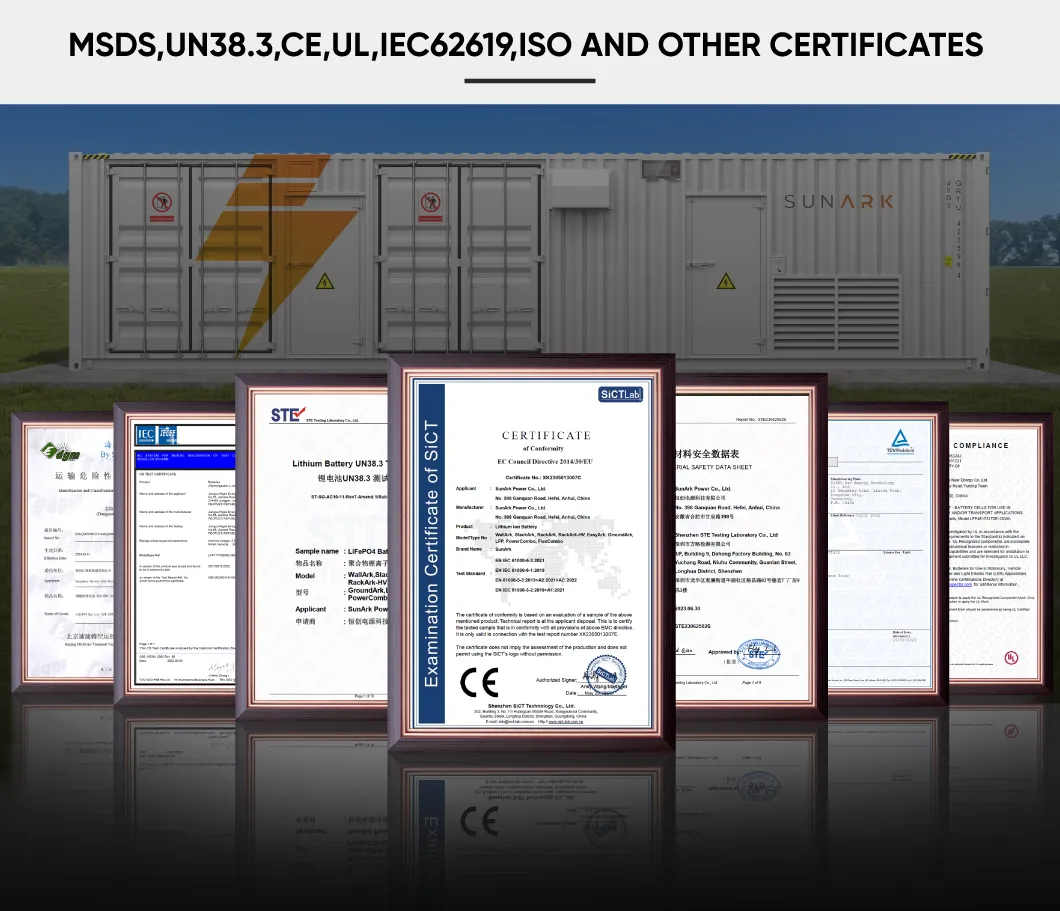Click the Chinese heading '运输危险性' on the DGM certificate
Image resolution: width=1060 pixels, height=911 pixels.
83,476
